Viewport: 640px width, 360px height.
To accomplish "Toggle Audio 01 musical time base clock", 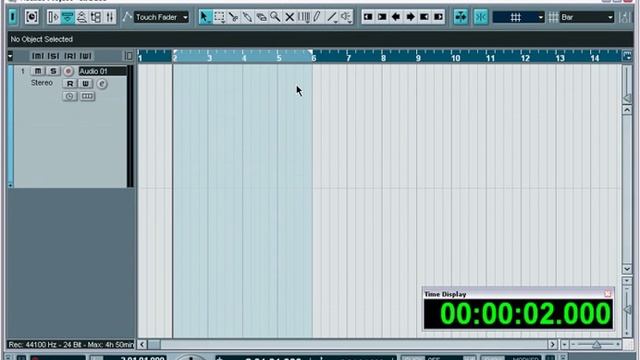I will [70, 96].
